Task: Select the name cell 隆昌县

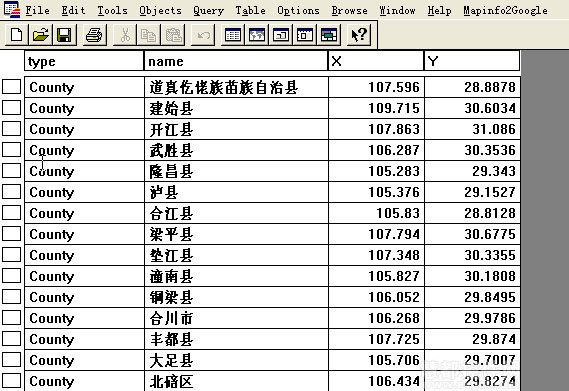Action: 237,171
